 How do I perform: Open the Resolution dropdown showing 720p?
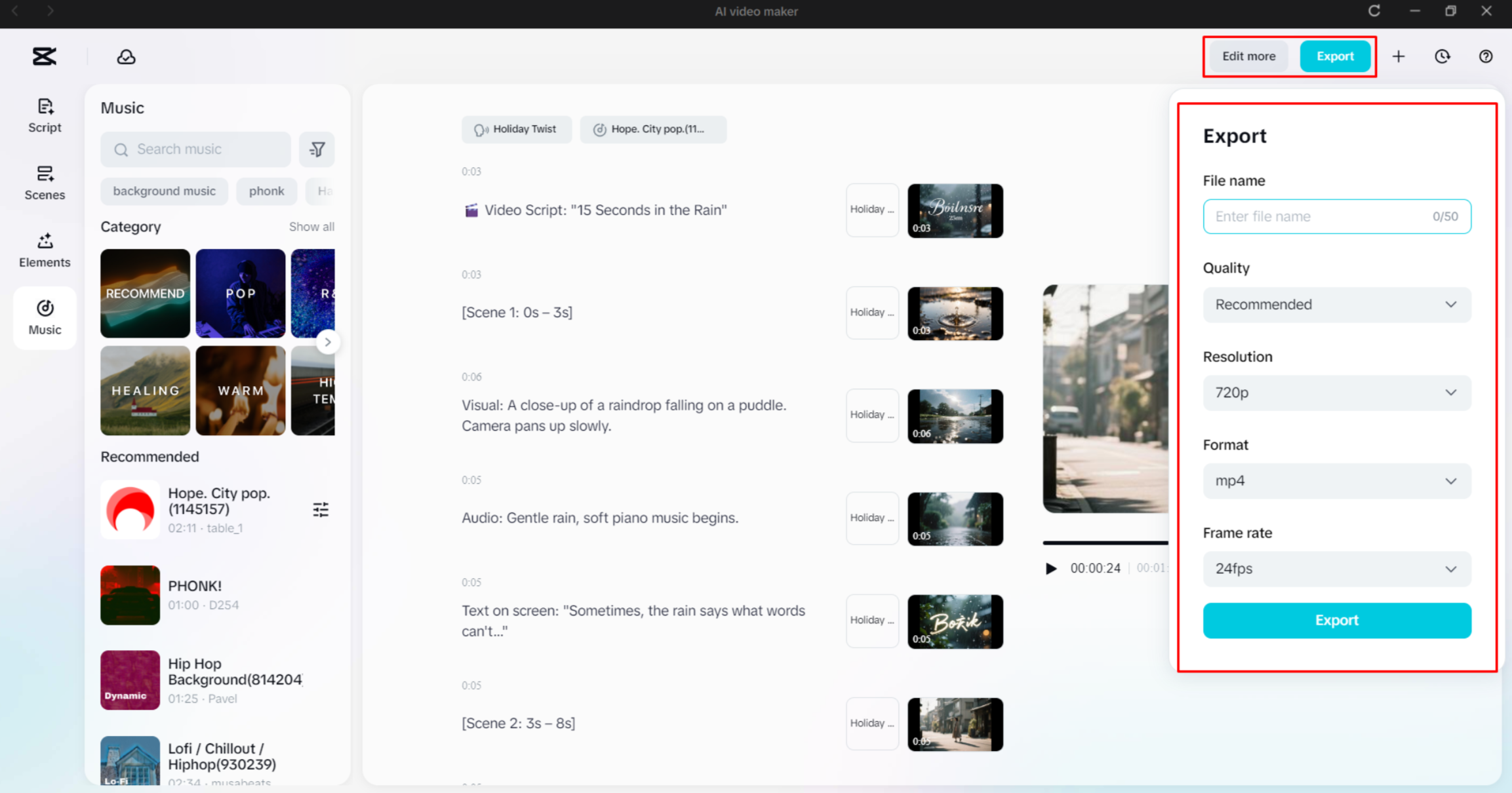coord(1336,392)
